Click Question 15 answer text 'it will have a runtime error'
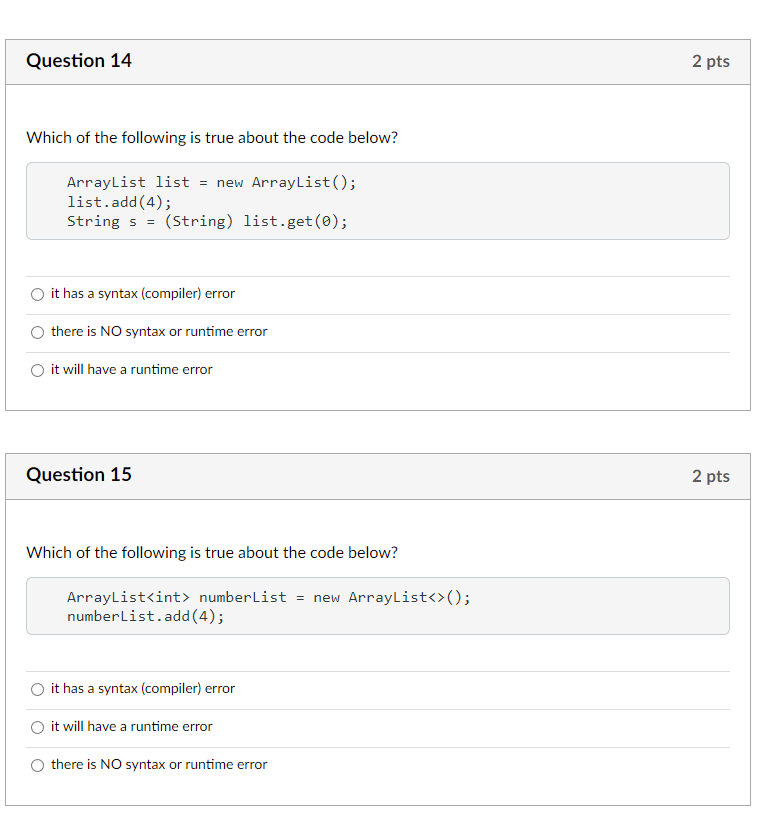 coord(132,727)
